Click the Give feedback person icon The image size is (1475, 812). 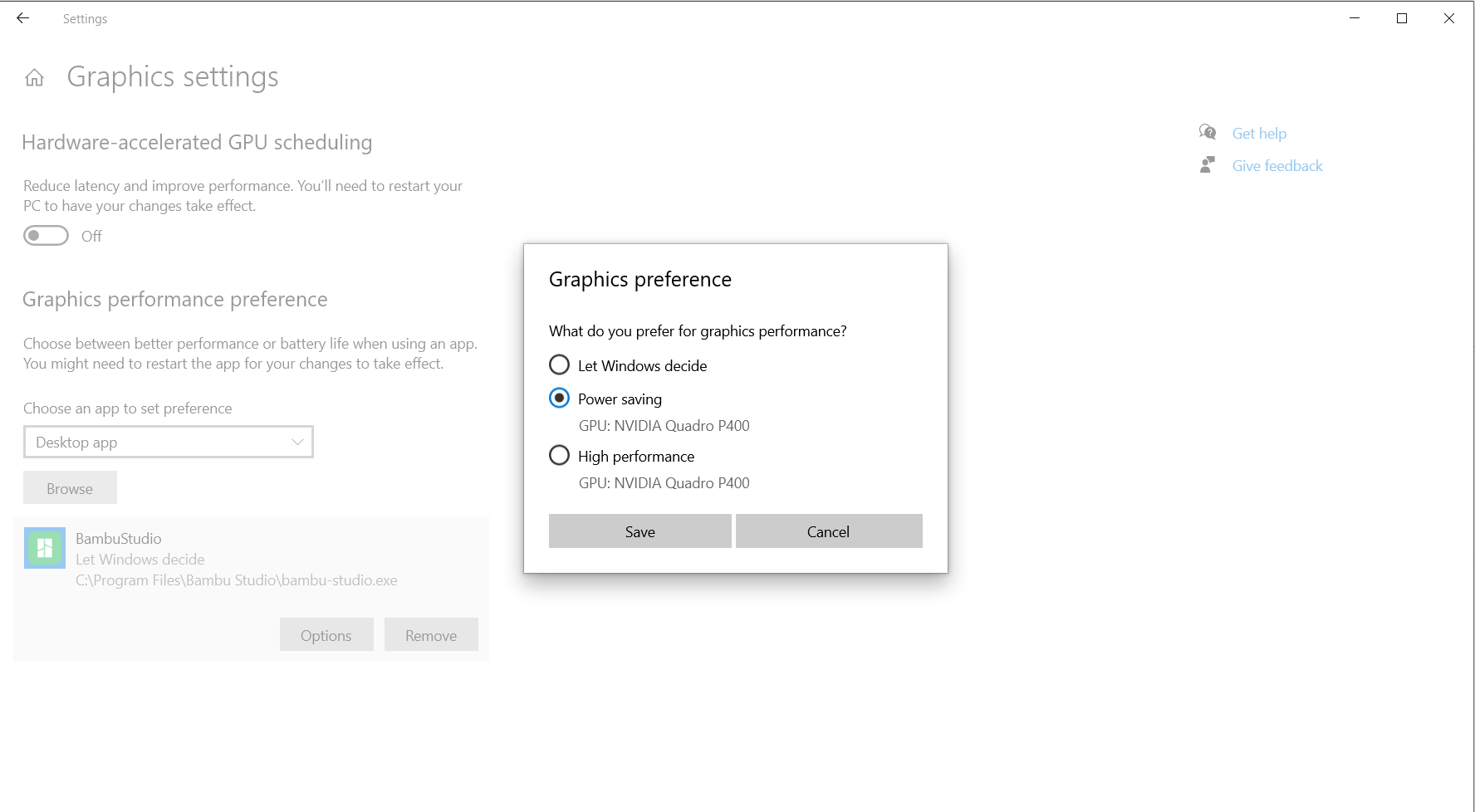pos(1208,165)
